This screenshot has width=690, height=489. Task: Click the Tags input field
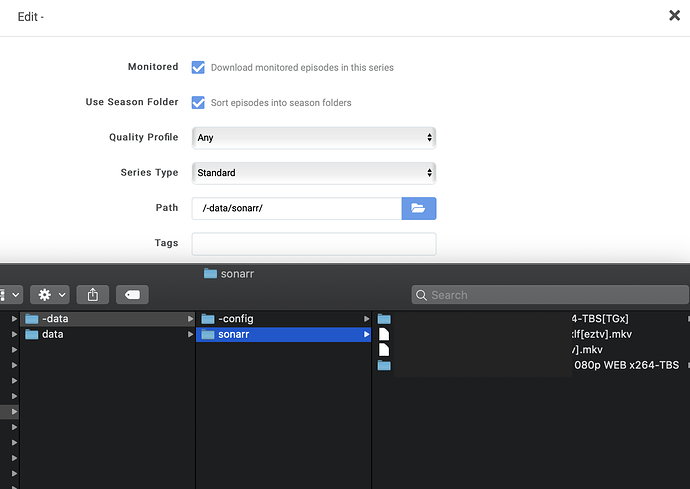(x=313, y=244)
